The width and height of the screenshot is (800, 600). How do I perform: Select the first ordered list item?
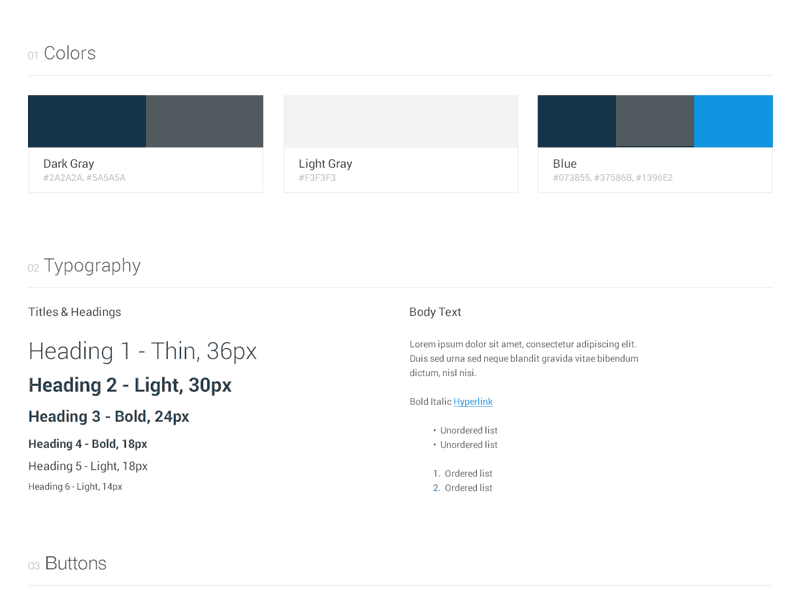[467, 474]
